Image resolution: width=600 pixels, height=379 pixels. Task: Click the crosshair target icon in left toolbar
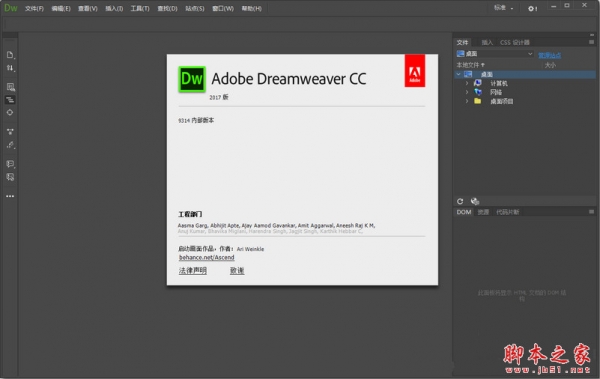[10, 113]
